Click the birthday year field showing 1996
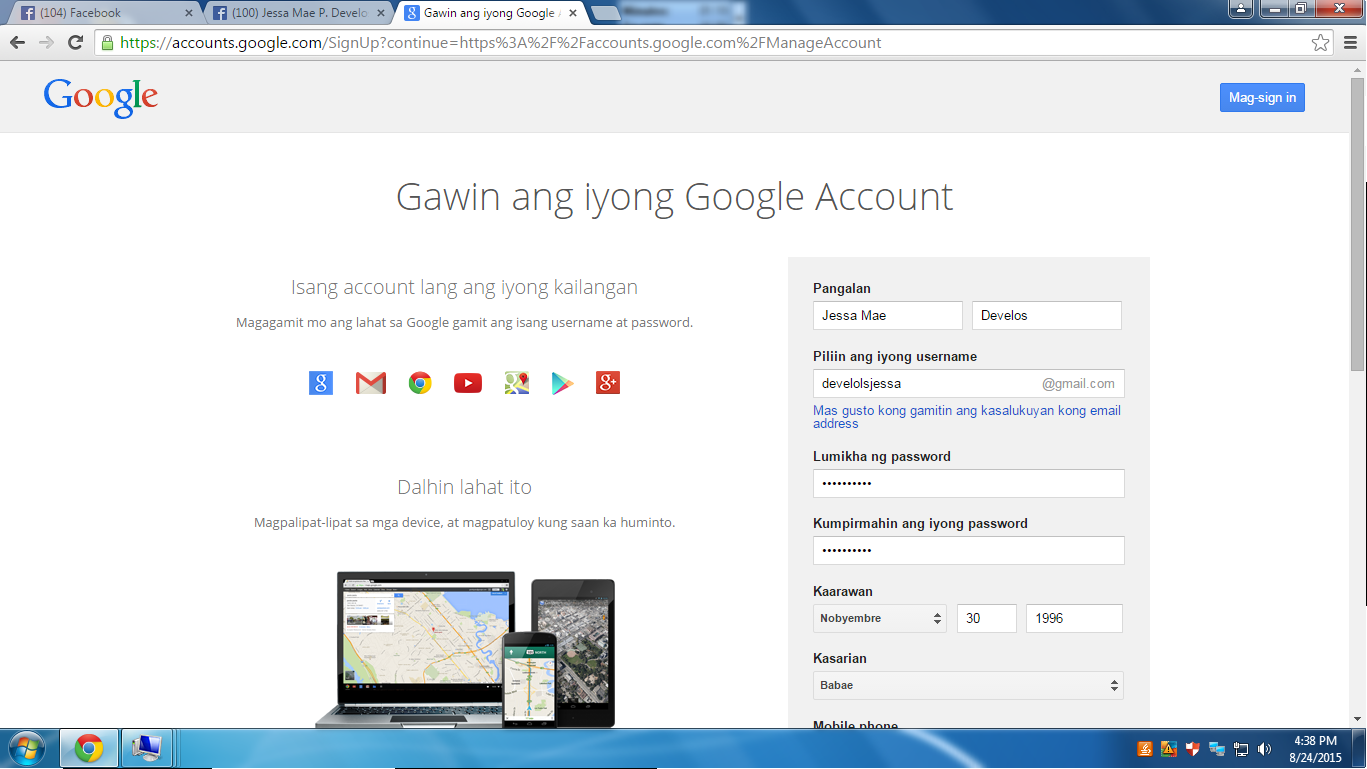This screenshot has width=1367, height=769. [x=1074, y=618]
